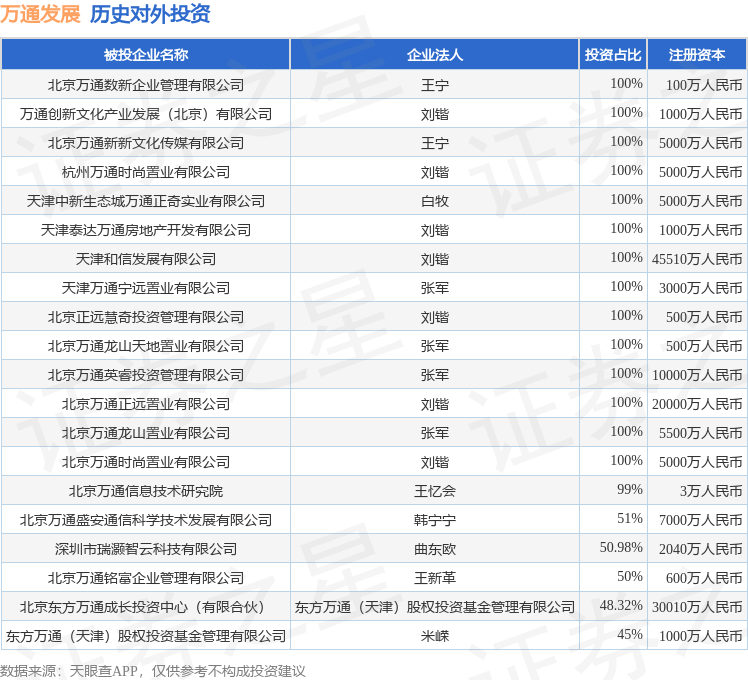
Task: Sort by the 投资占比 column header
Action: (613, 54)
